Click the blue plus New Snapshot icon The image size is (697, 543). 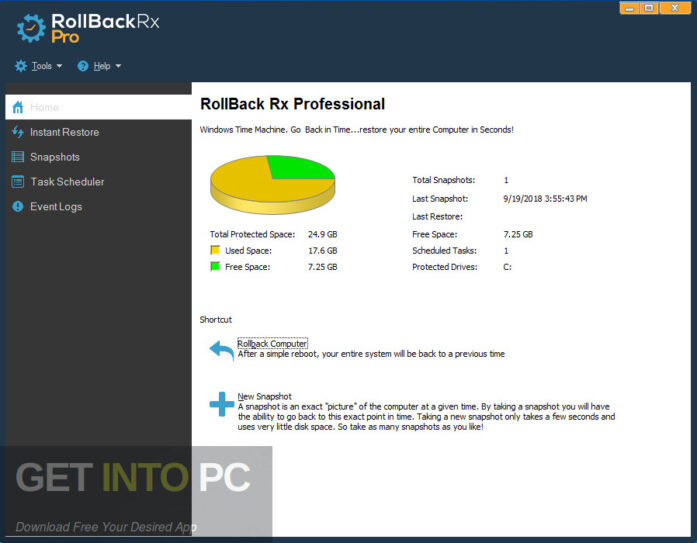(221, 404)
